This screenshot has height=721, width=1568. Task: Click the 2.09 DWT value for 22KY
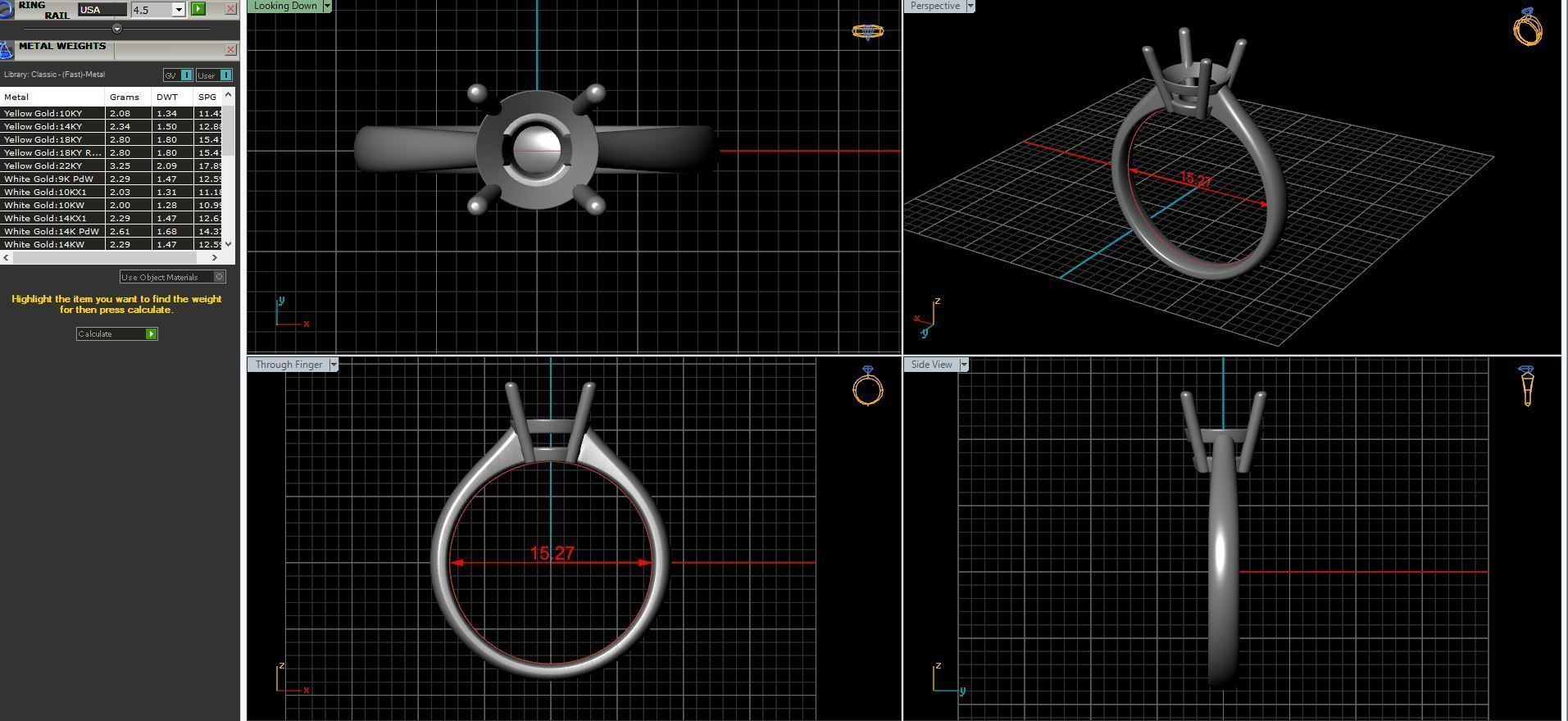166,166
